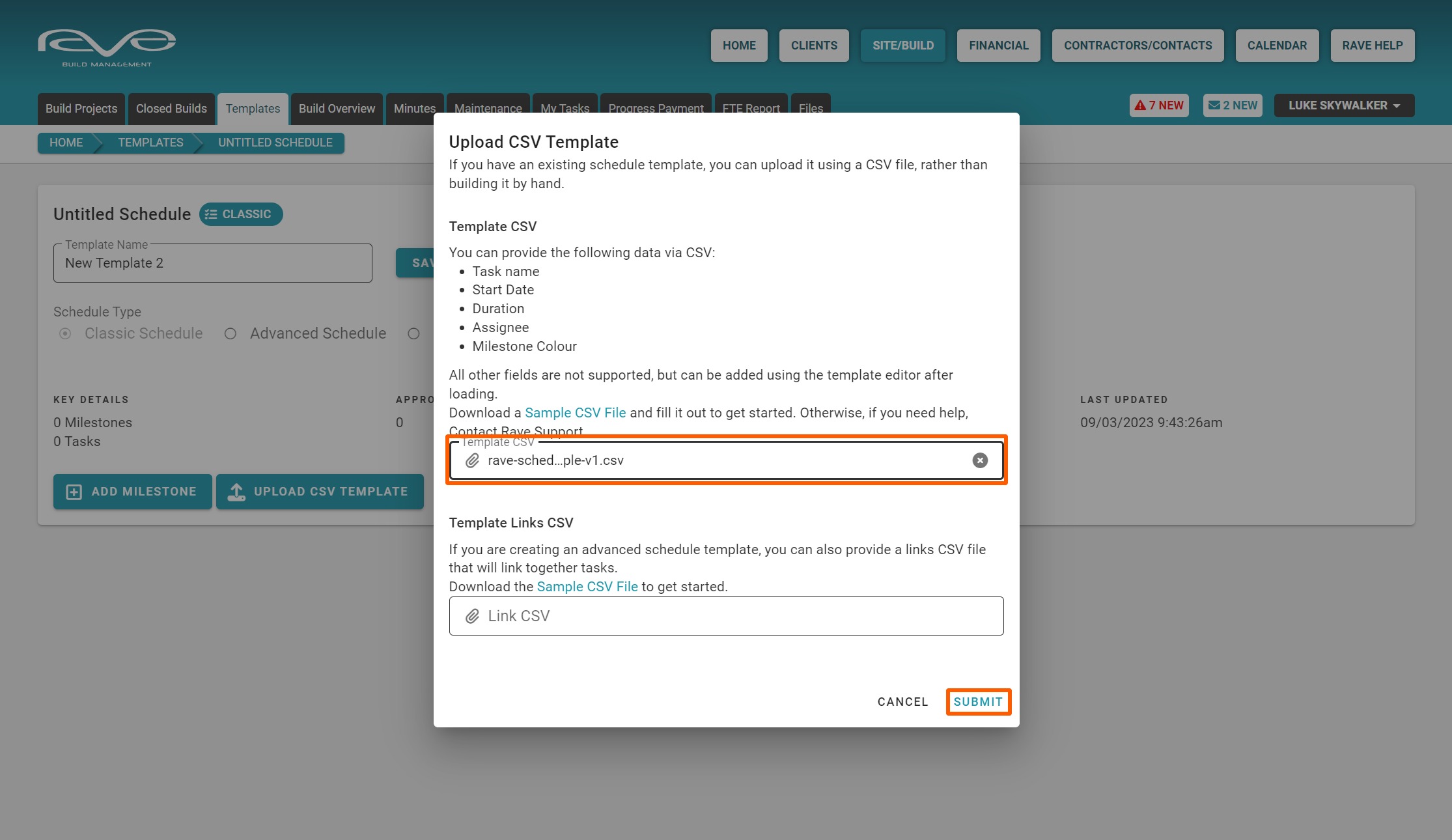This screenshot has height=840, width=1452.
Task: Open the Financial main menu
Action: coord(998,46)
